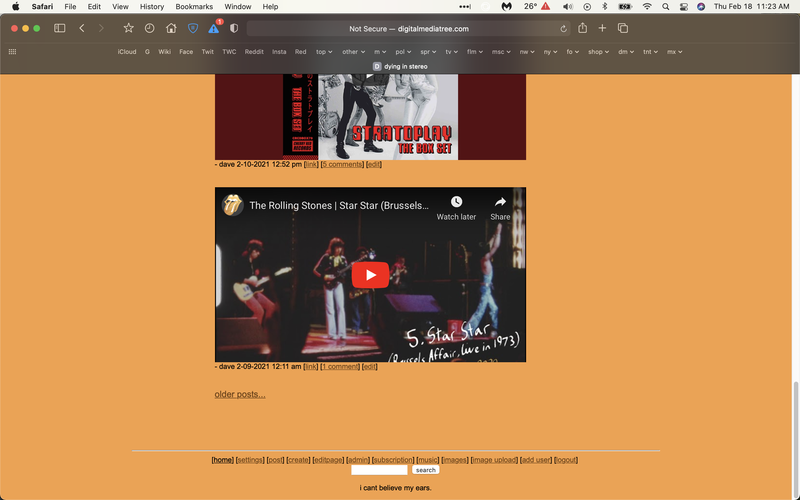The width and height of the screenshot is (800, 500).
Task: Click the address bar showing digitalmediatree.com
Action: [409, 29]
